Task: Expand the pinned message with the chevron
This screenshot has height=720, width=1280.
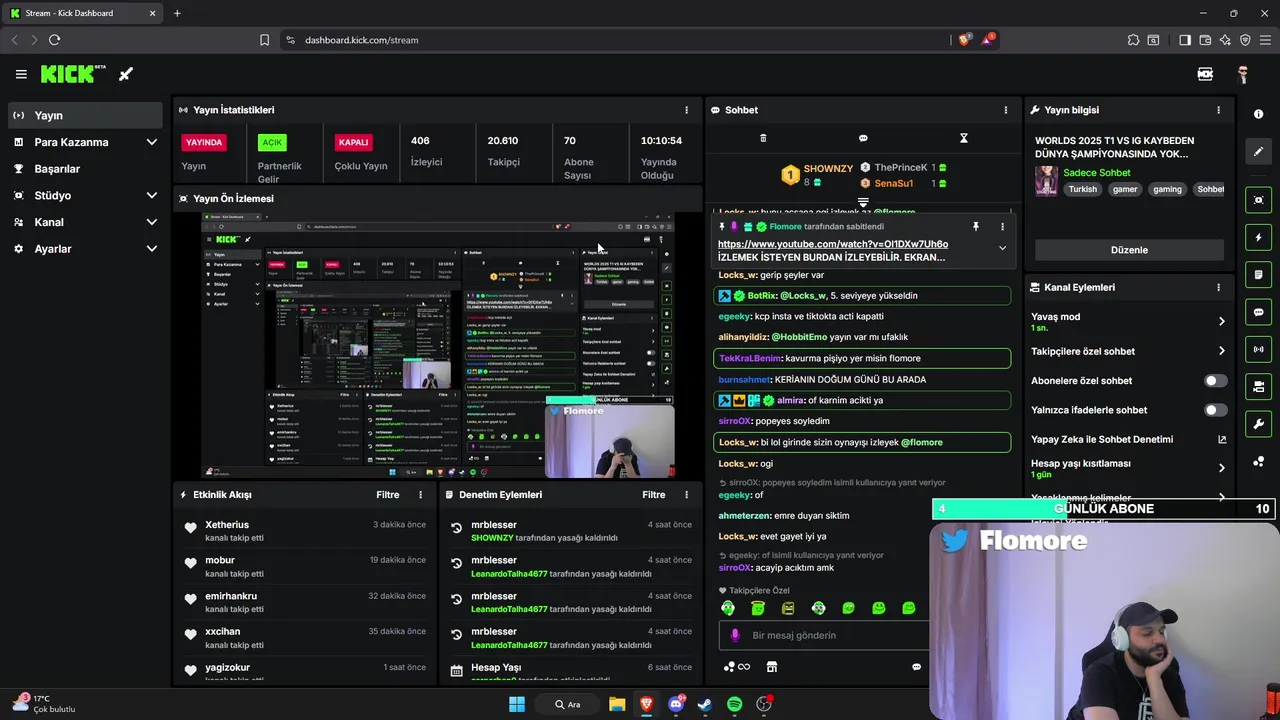Action: pos(1002,248)
